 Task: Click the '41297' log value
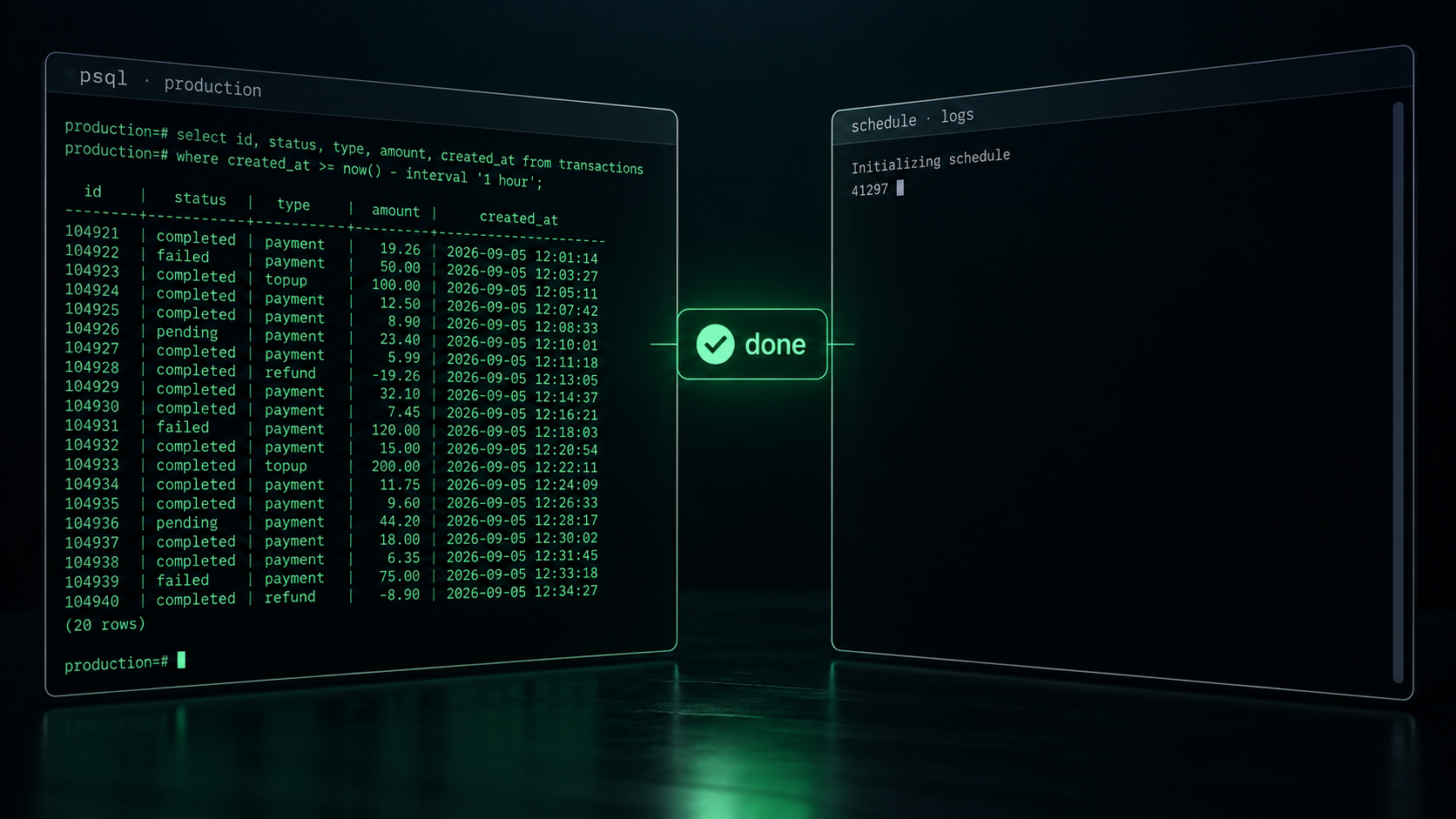870,190
